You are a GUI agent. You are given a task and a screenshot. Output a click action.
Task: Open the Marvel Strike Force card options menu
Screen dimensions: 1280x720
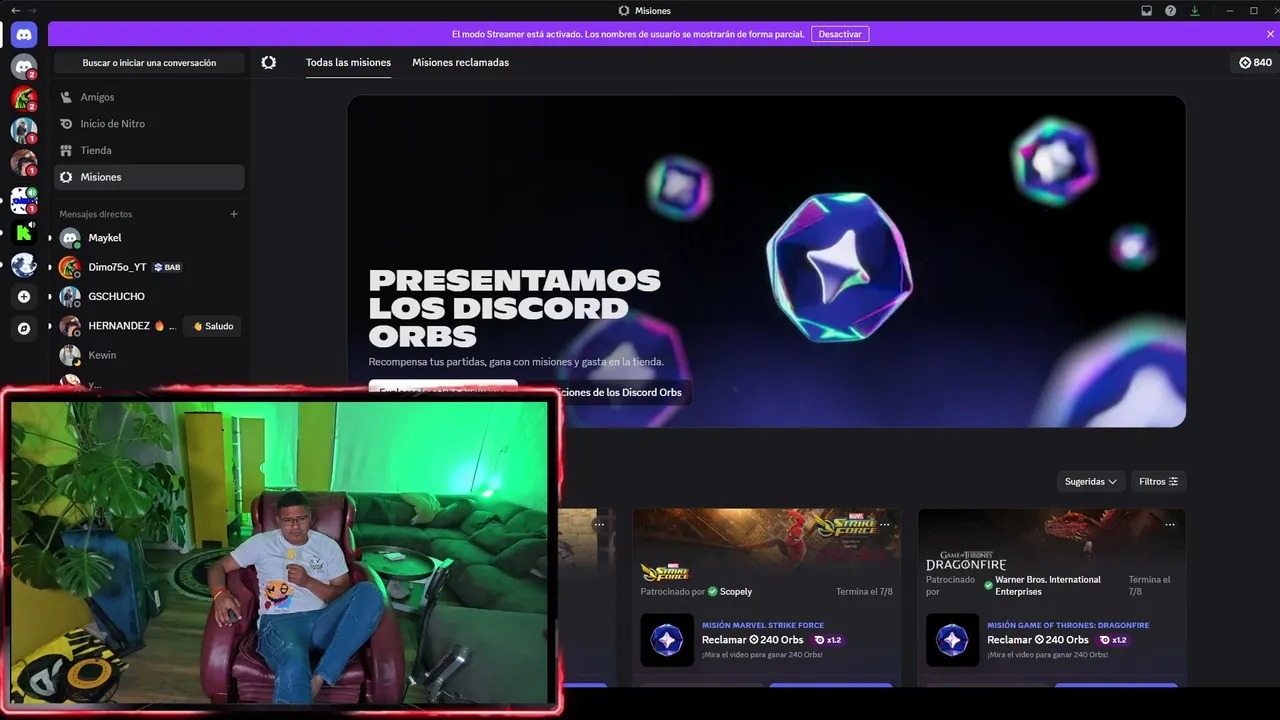pos(884,524)
